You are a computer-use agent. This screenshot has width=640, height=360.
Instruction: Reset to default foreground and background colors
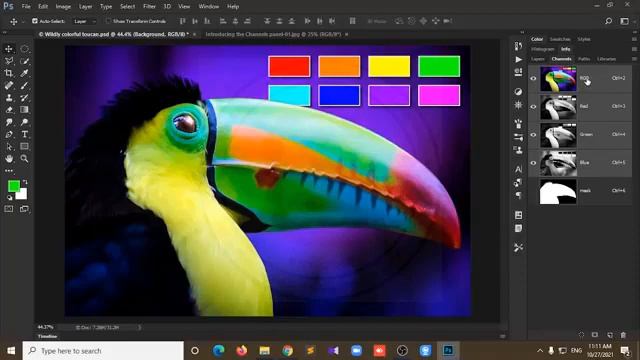pyautogui.click(x=9, y=198)
